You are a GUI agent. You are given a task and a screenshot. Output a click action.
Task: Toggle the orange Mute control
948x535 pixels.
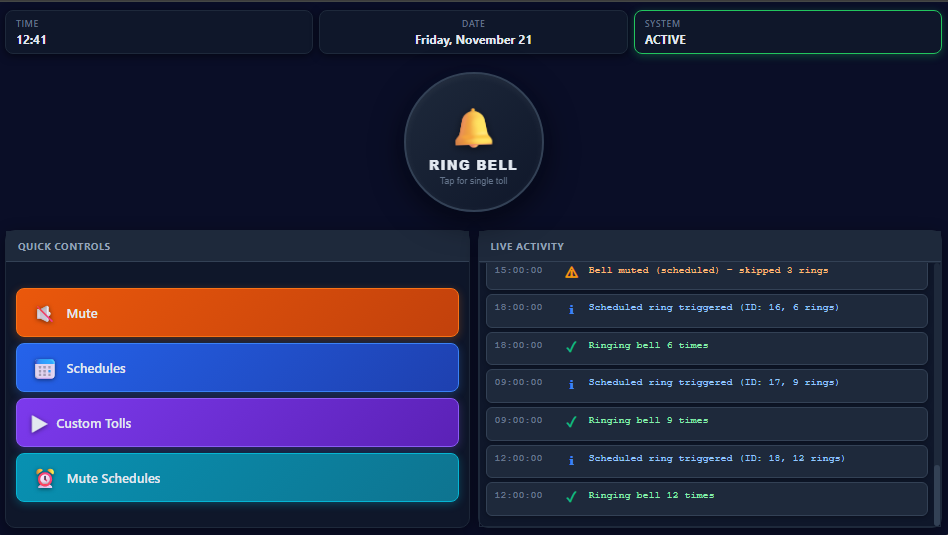pyautogui.click(x=237, y=313)
